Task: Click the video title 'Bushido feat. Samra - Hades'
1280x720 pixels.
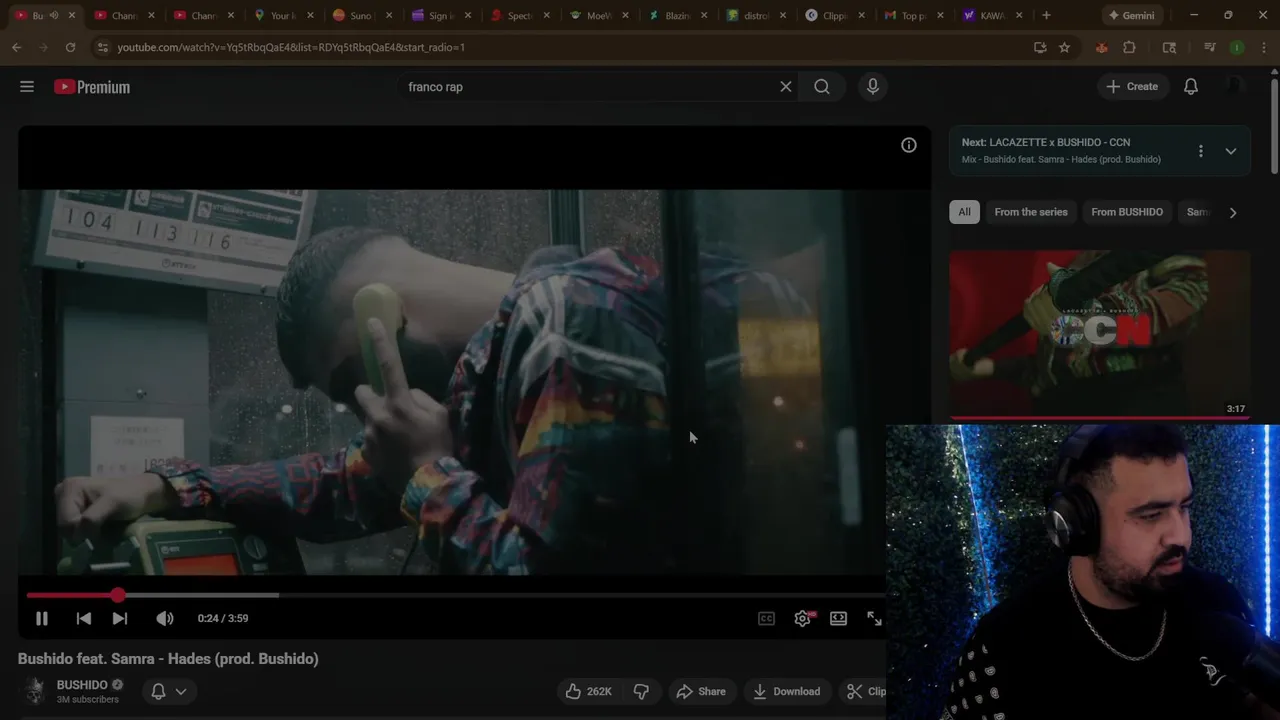Action: [168, 659]
